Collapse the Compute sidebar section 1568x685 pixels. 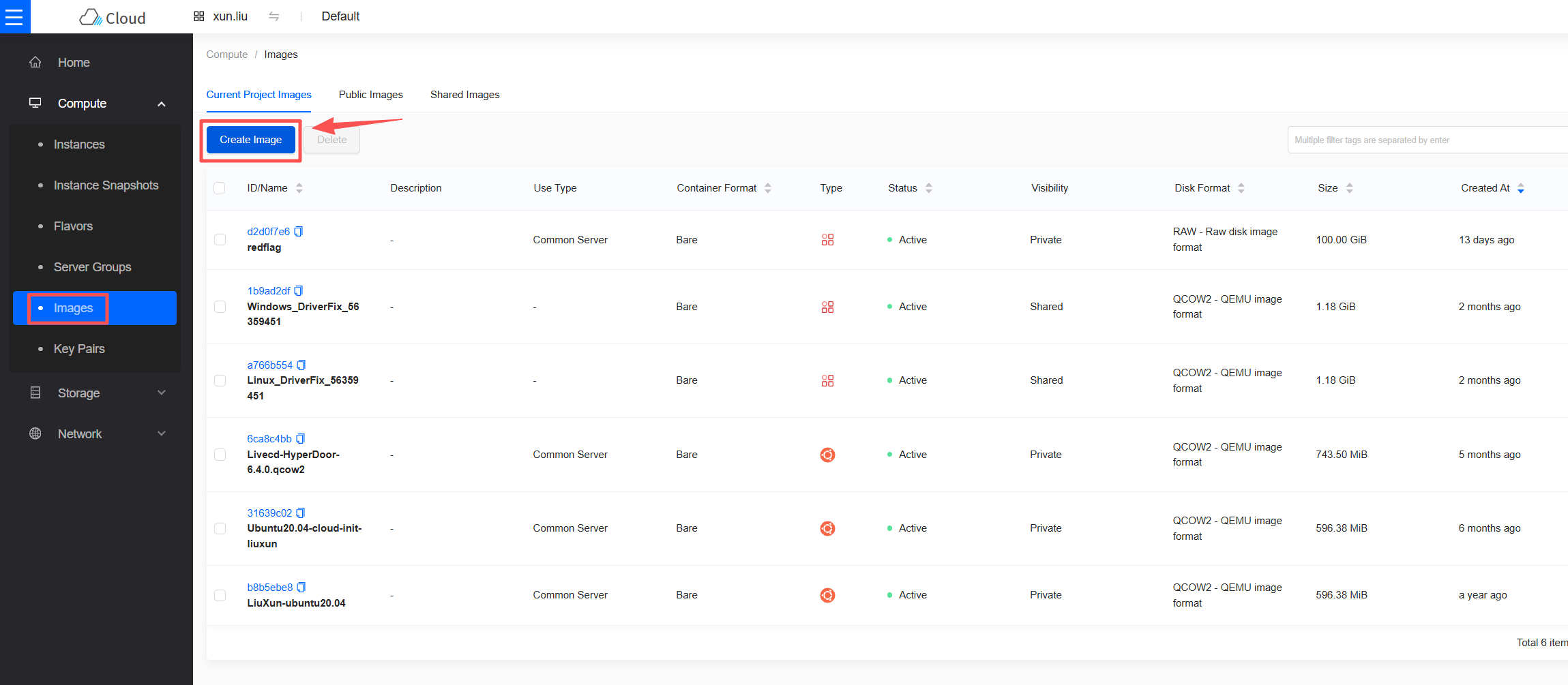162,103
